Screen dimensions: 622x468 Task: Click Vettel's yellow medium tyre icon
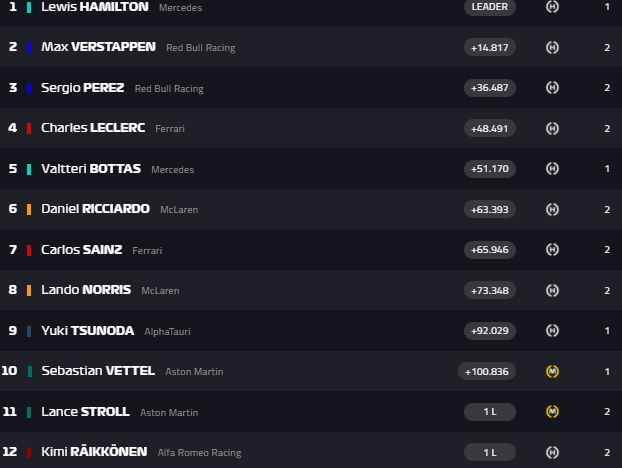(552, 371)
